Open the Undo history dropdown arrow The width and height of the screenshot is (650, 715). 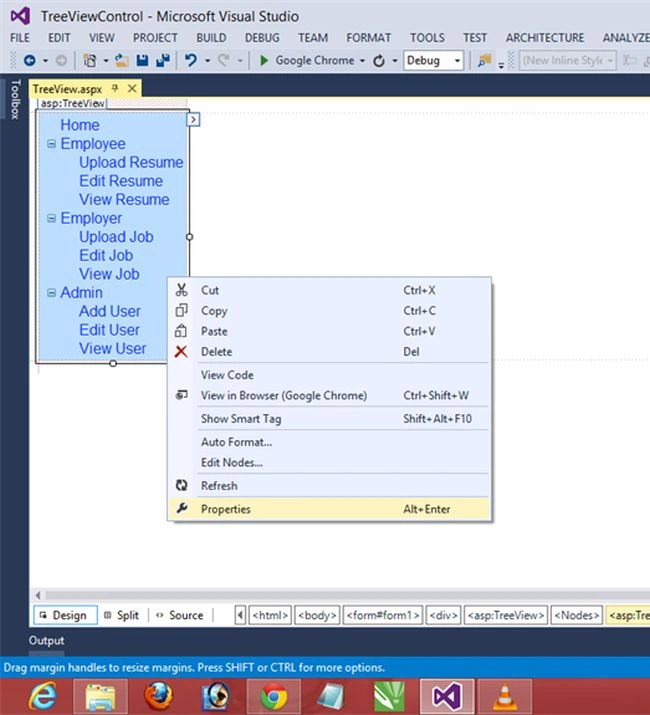[x=207, y=61]
